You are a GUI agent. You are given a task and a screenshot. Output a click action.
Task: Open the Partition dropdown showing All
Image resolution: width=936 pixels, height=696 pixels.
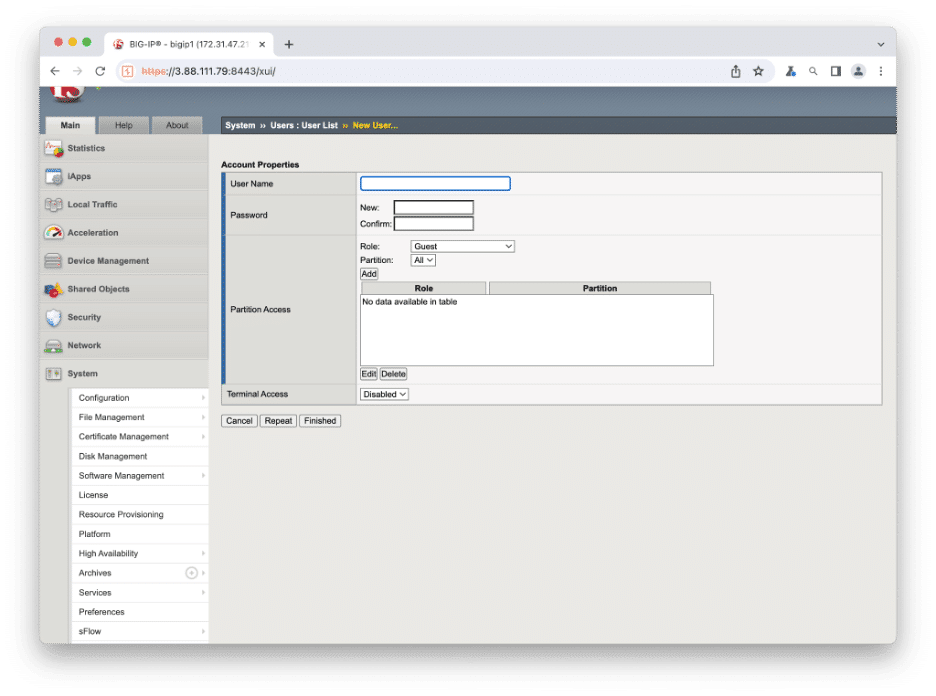click(423, 260)
